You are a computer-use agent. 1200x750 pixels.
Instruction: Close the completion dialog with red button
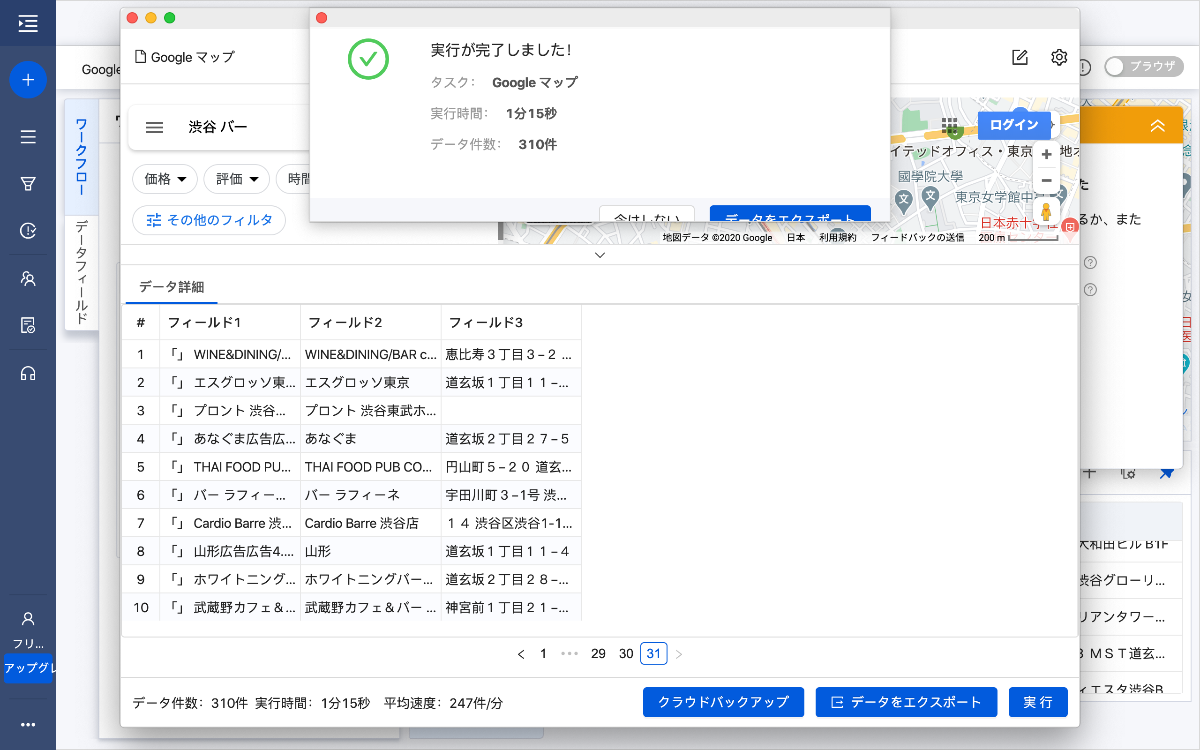(x=321, y=18)
